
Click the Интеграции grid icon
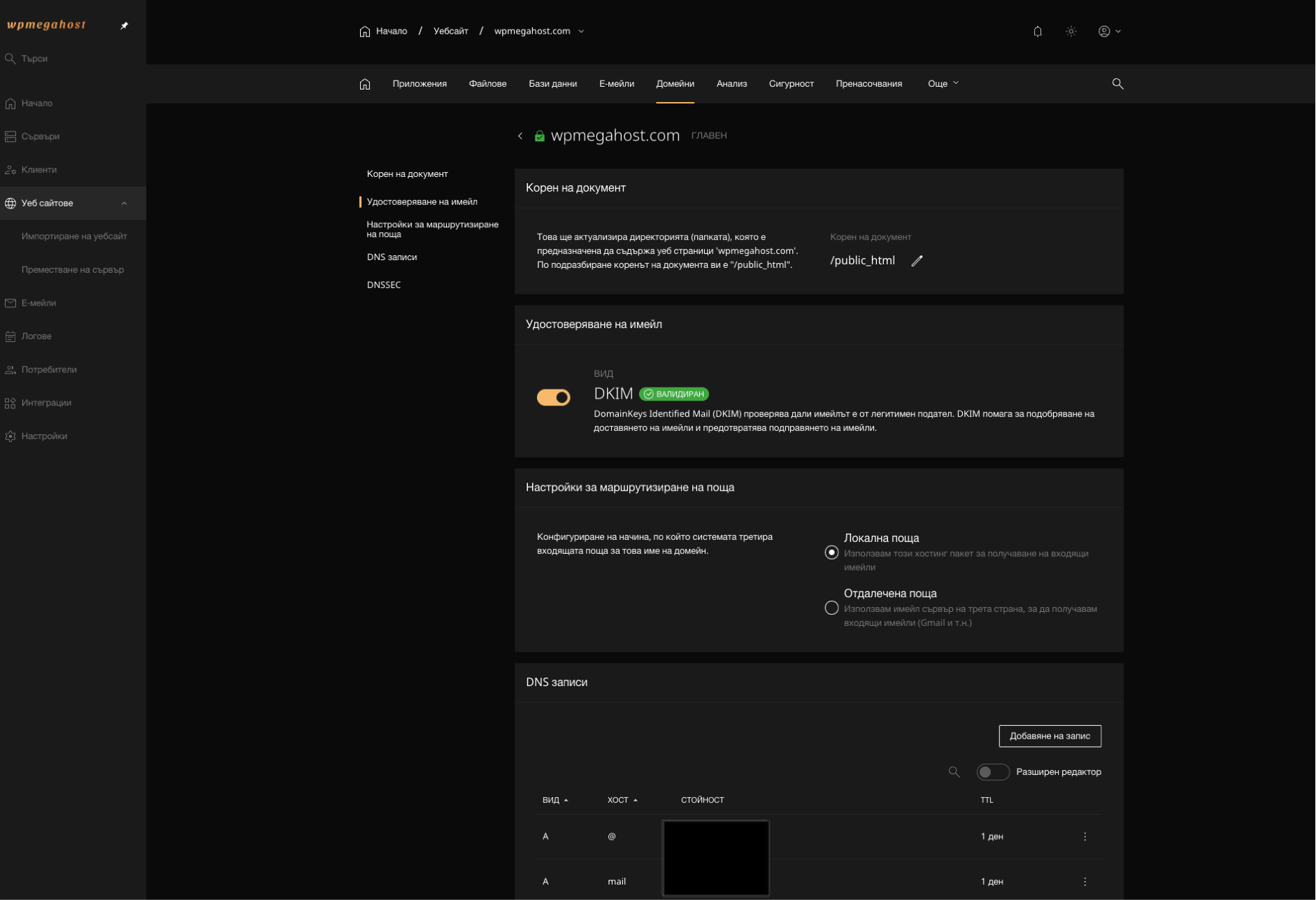pyautogui.click(x=10, y=403)
